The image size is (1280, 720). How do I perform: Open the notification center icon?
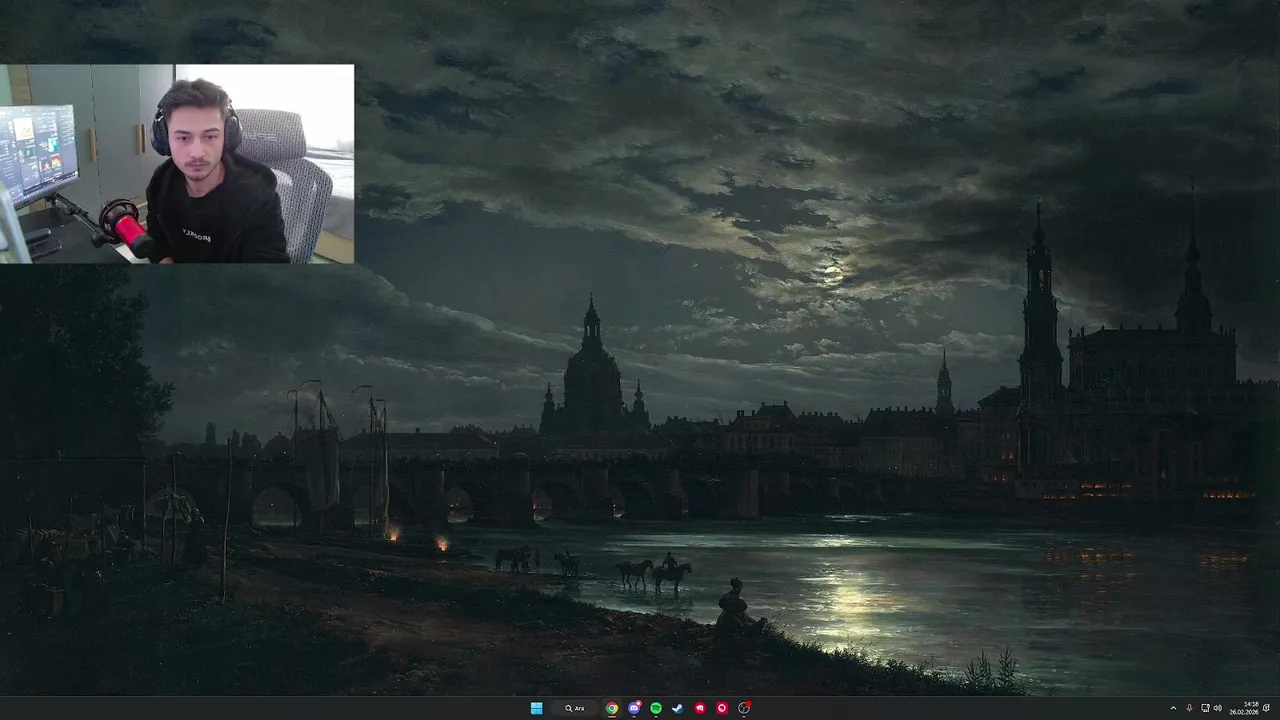pos(1266,708)
